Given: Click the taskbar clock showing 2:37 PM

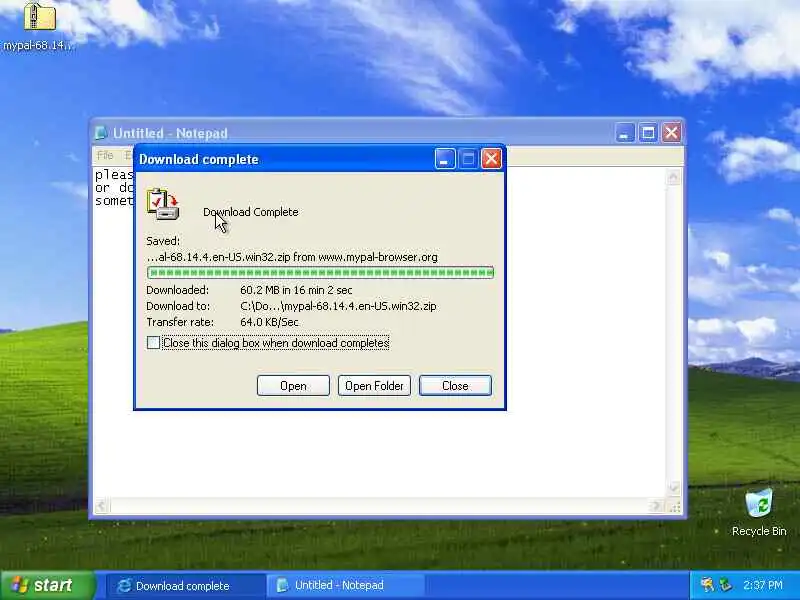Looking at the screenshot, I should point(762,585).
